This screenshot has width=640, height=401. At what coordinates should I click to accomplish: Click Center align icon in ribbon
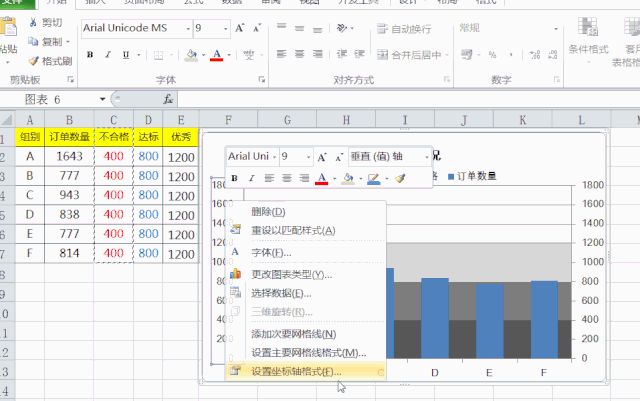click(300, 54)
